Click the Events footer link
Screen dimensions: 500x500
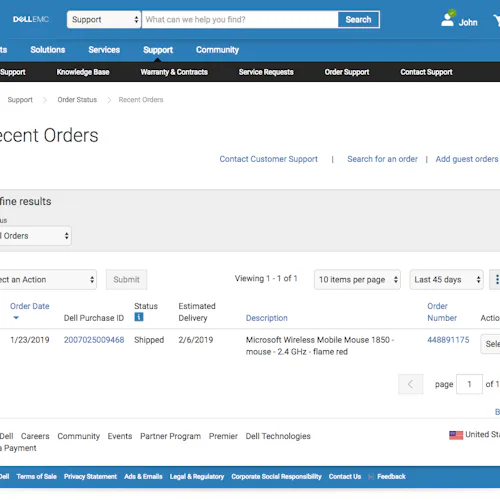[120, 436]
